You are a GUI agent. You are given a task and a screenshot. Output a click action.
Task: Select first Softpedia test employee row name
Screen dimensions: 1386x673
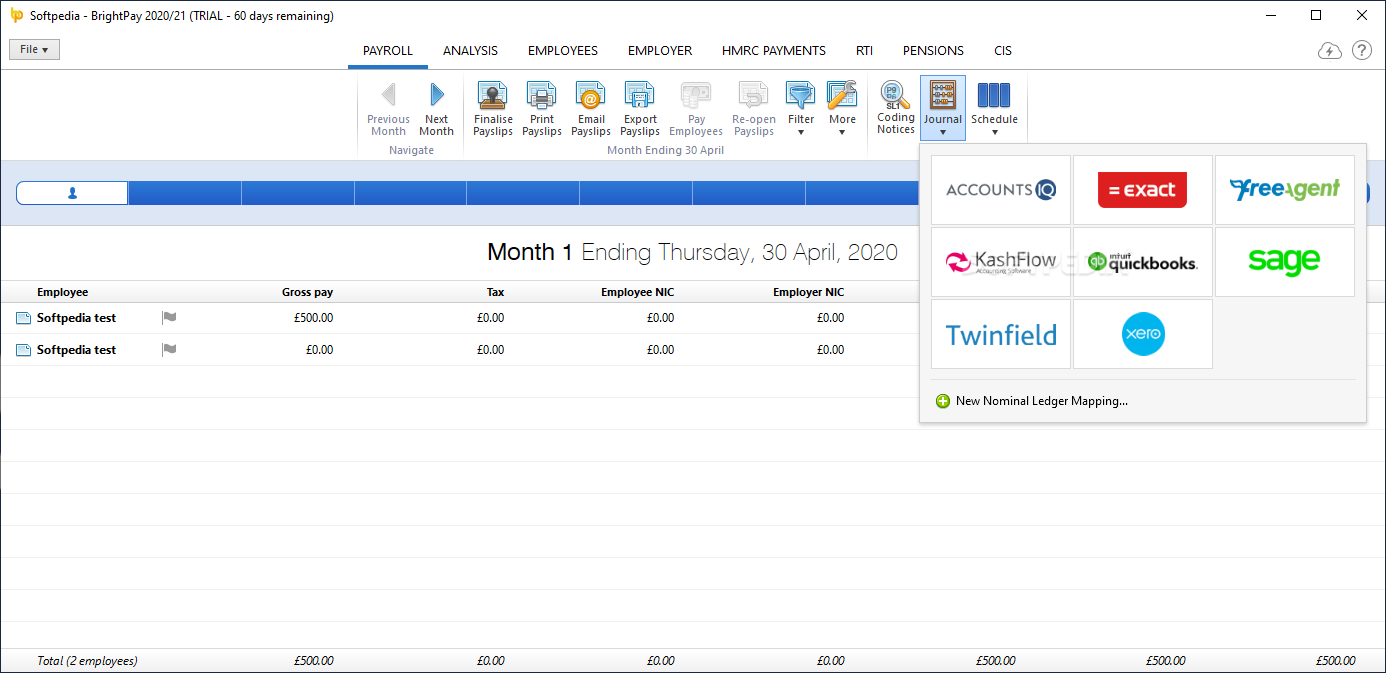coord(76,318)
